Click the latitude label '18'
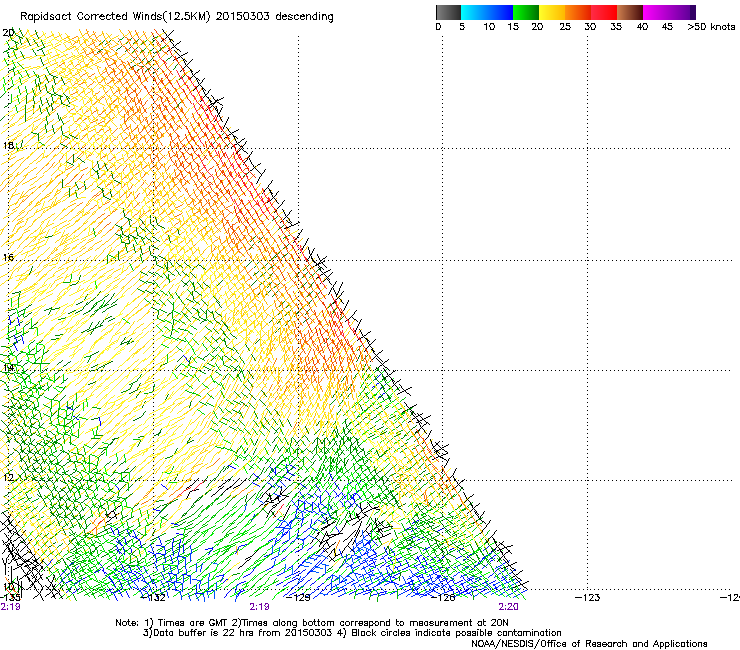Viewport: 740px width, 650px height. pos(8,145)
